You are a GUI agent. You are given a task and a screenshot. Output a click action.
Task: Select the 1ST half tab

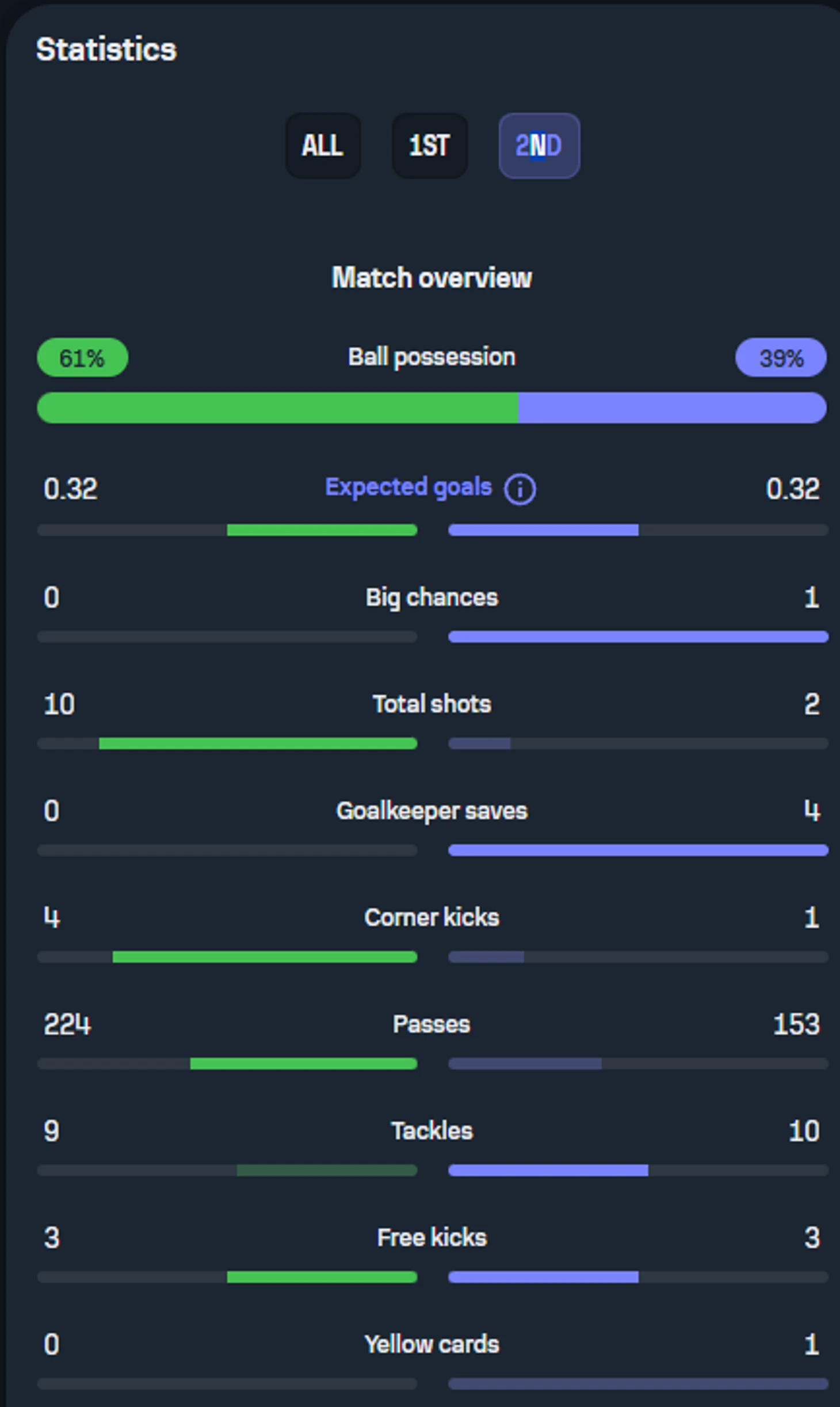point(429,146)
